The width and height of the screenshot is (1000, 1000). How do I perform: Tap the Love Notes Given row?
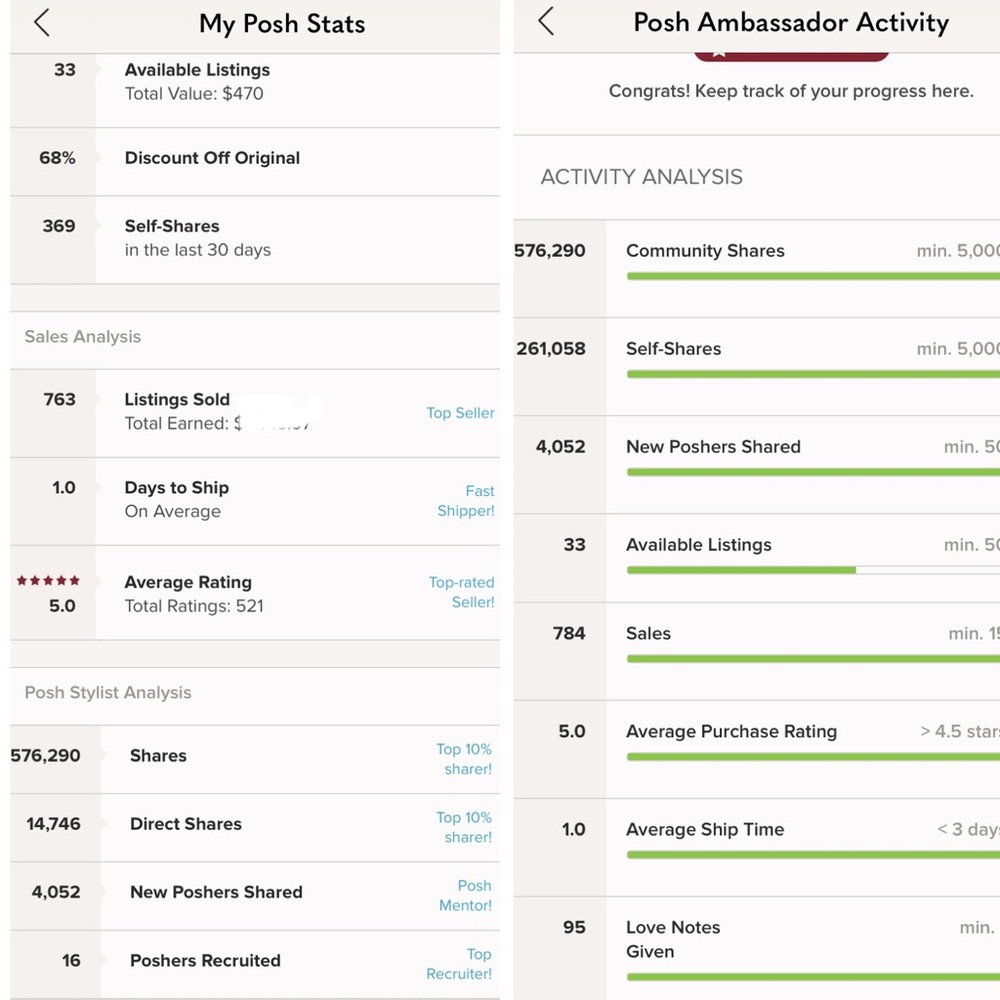tap(757, 948)
